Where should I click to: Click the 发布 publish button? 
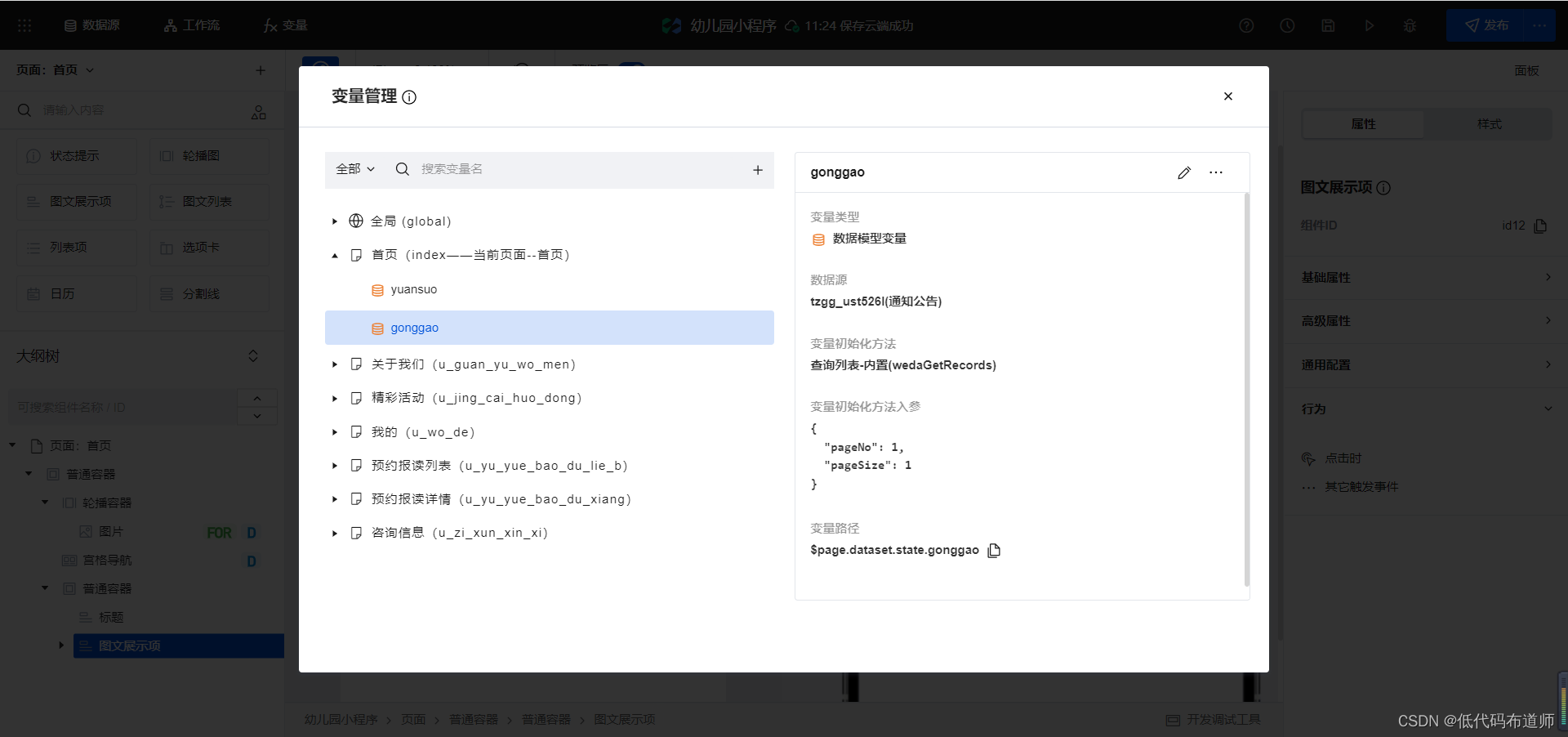point(1486,25)
